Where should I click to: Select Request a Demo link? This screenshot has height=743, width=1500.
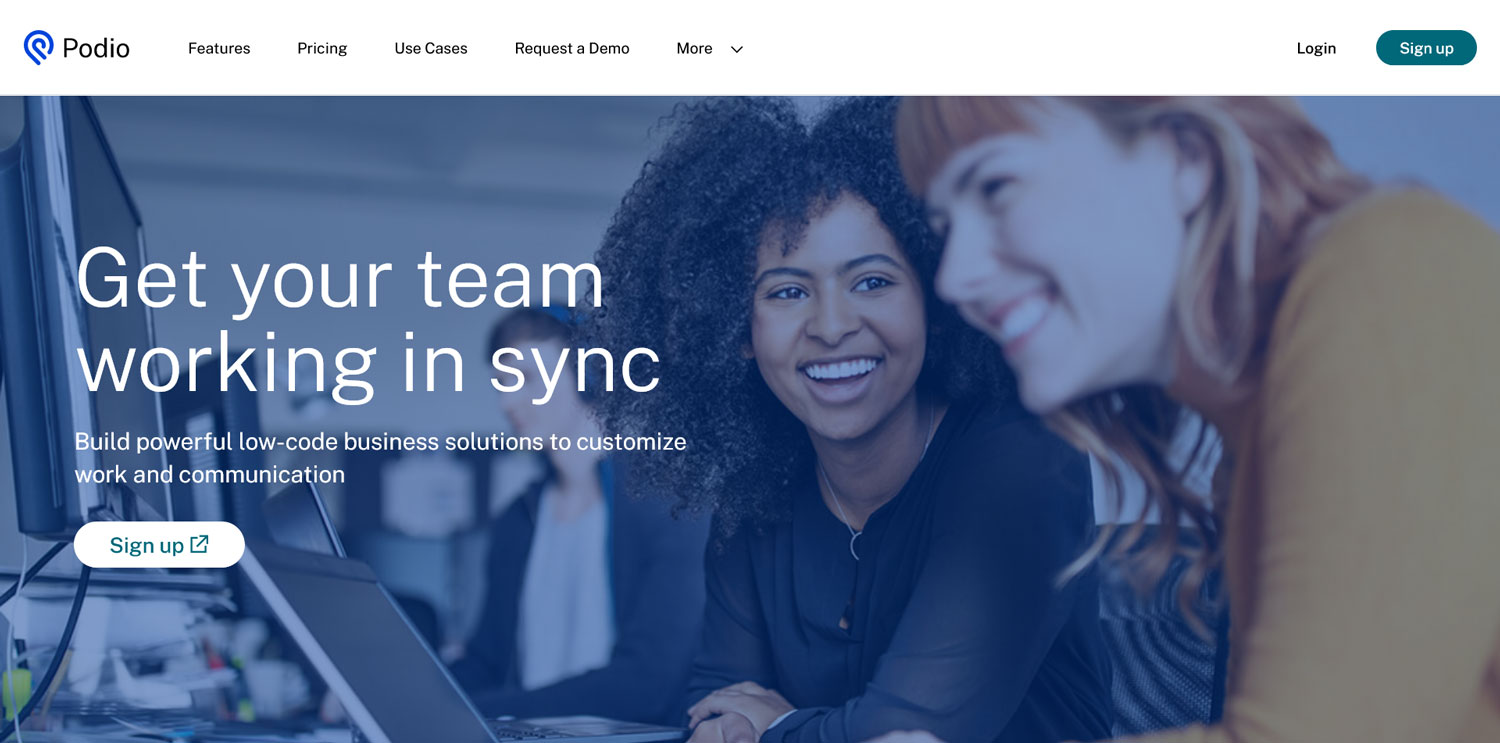pos(572,48)
